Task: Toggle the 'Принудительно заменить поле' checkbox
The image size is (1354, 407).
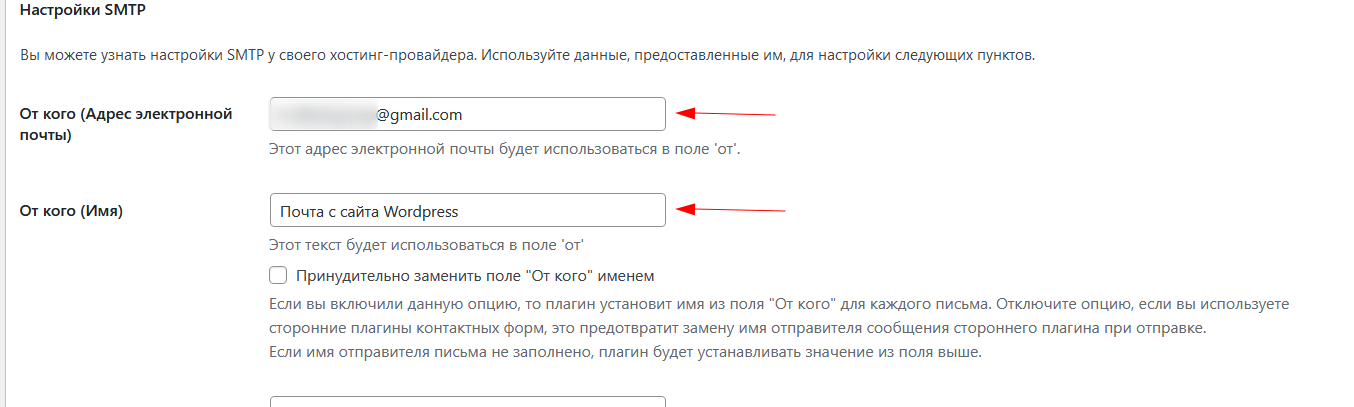Action: pyautogui.click(x=279, y=275)
